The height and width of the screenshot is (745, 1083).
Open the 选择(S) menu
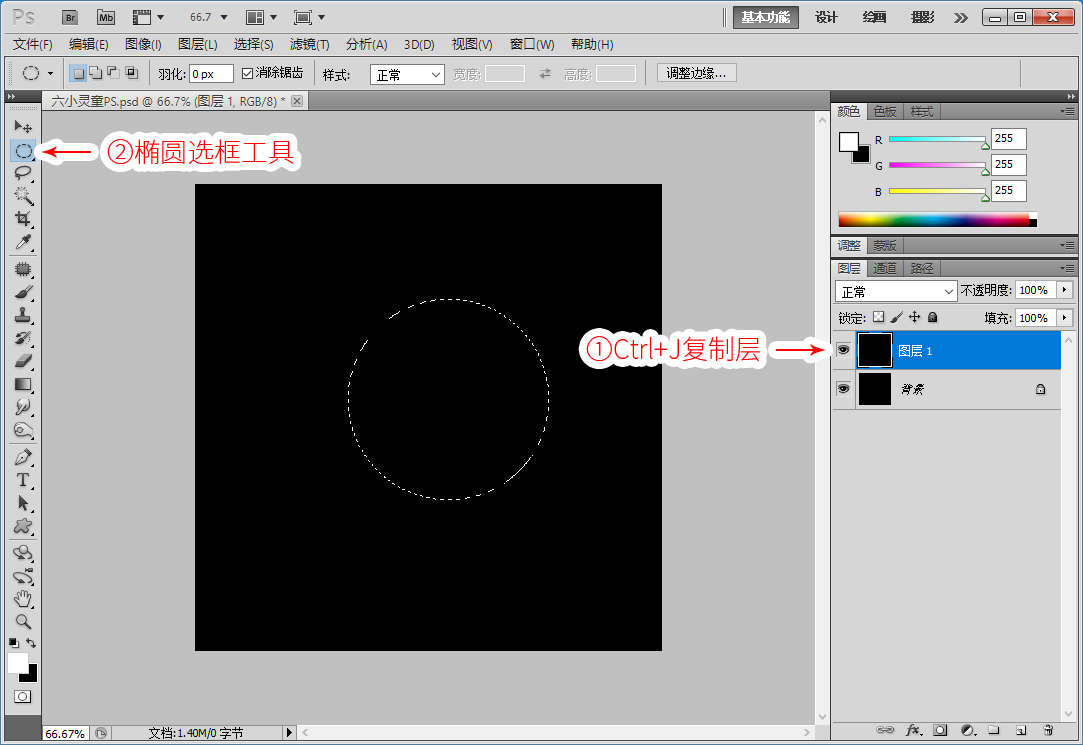tap(253, 44)
